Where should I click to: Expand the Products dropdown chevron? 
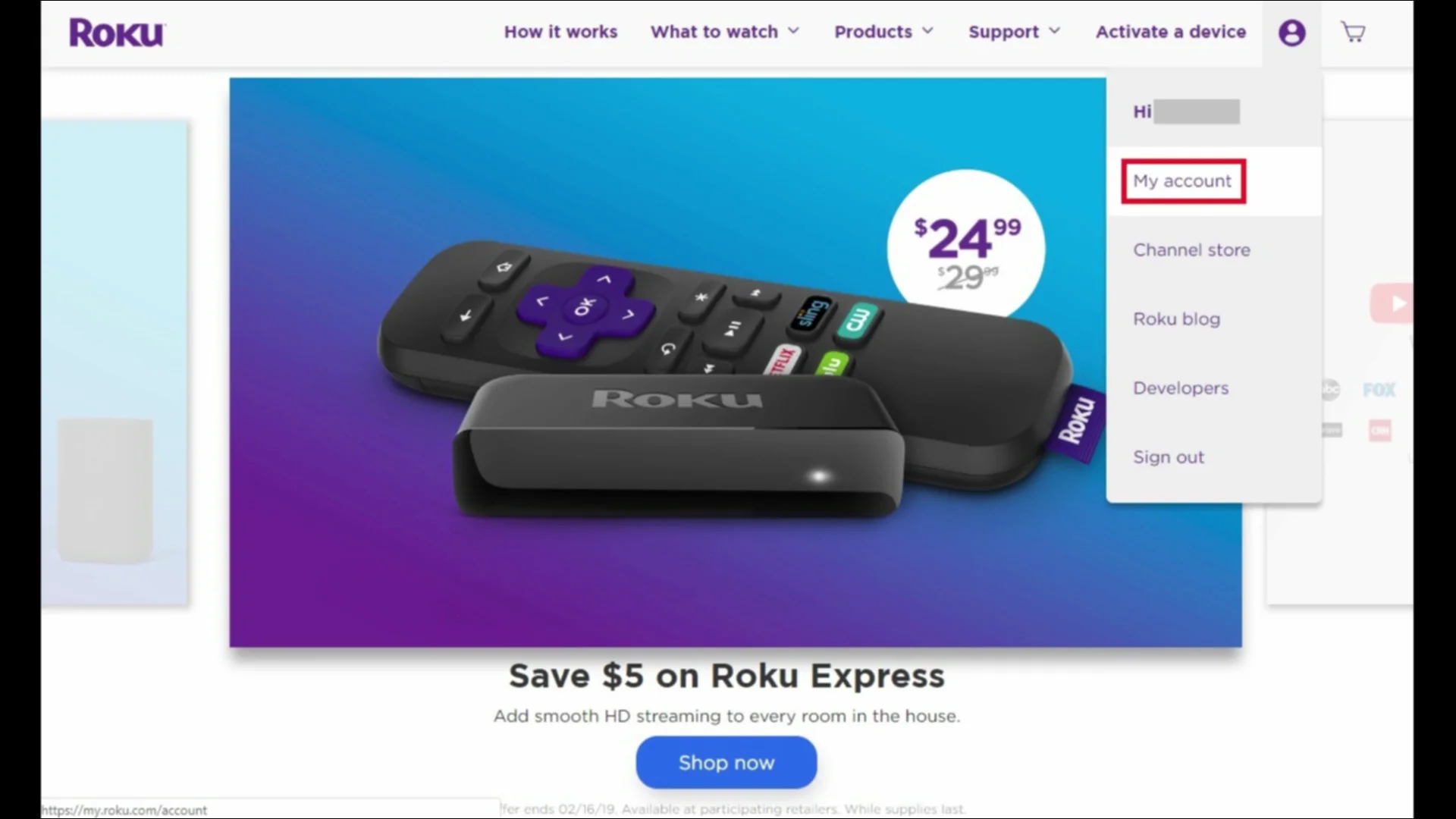927,31
